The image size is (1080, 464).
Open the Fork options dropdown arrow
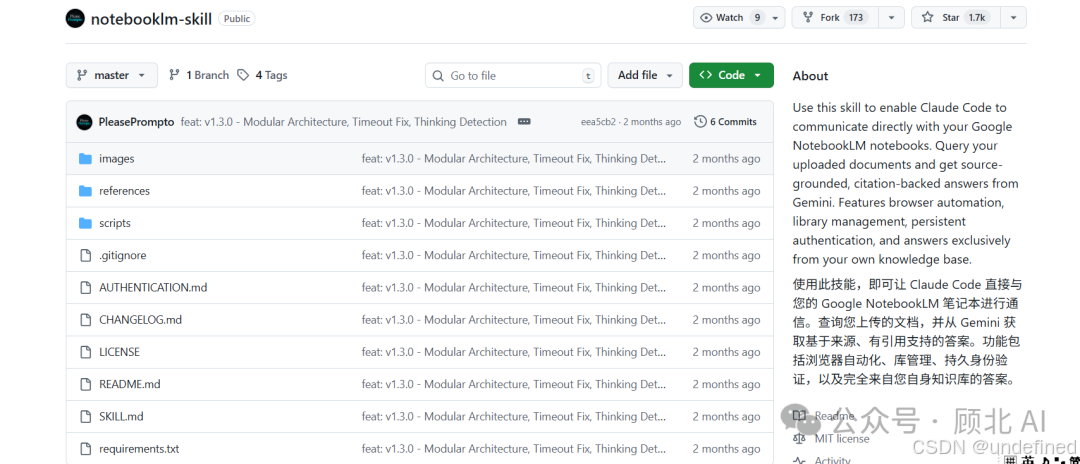(x=892, y=18)
